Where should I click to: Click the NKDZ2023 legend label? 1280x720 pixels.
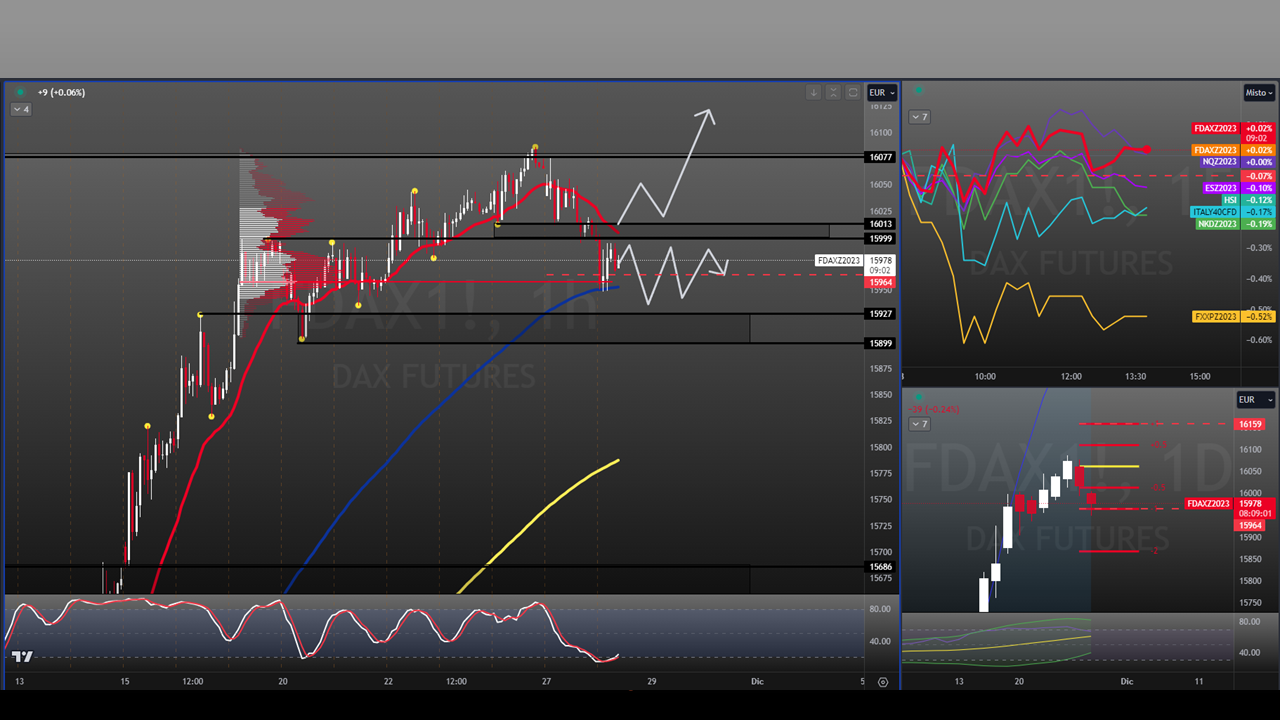(1218, 224)
